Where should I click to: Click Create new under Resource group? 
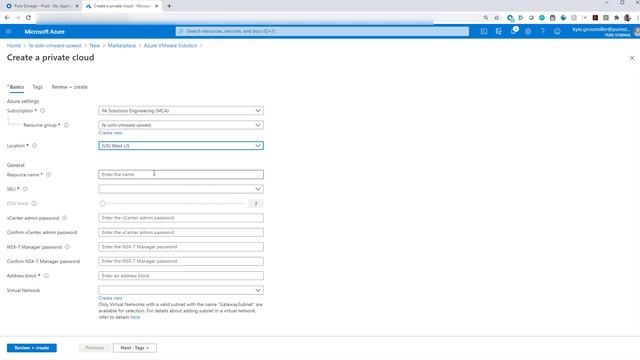[x=110, y=133]
